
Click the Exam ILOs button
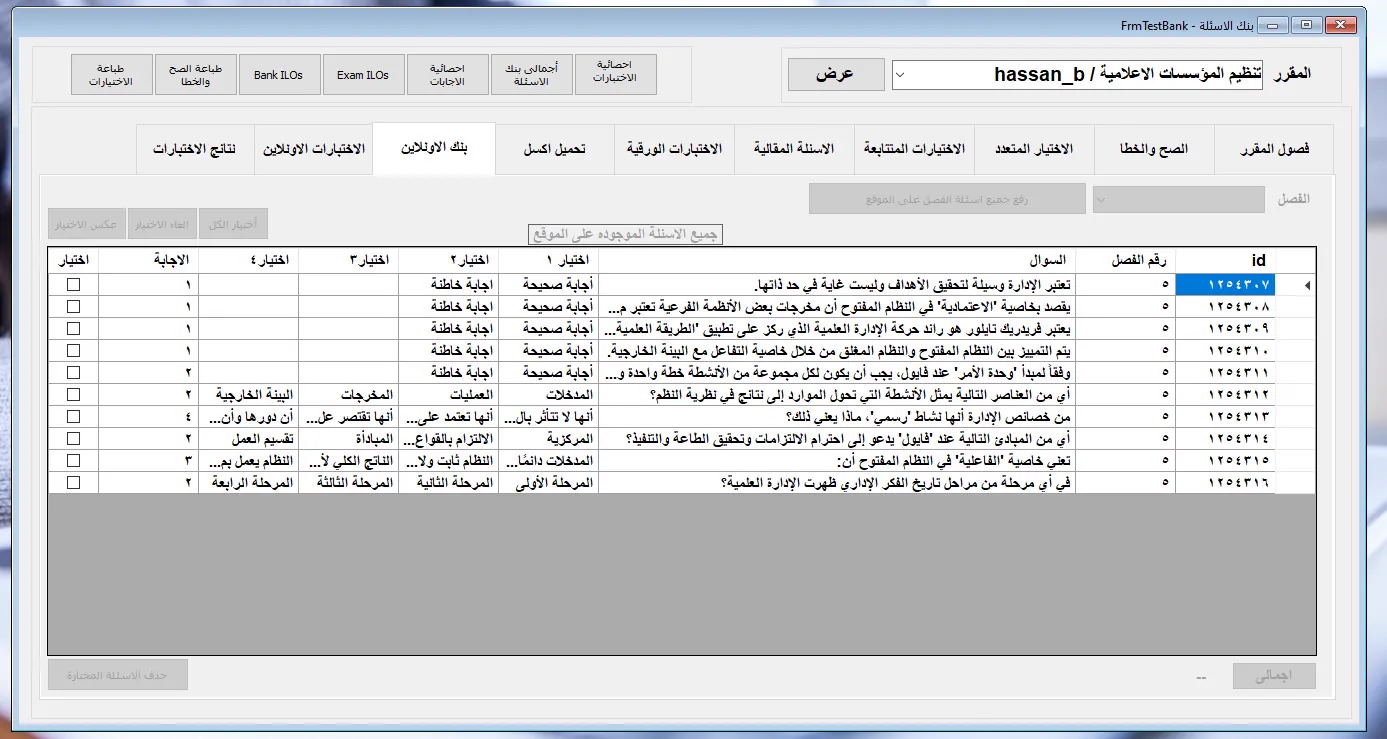click(x=364, y=74)
